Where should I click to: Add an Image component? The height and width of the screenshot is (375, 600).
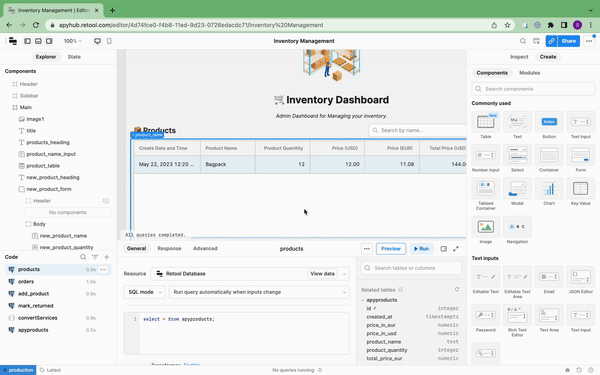coord(486,230)
